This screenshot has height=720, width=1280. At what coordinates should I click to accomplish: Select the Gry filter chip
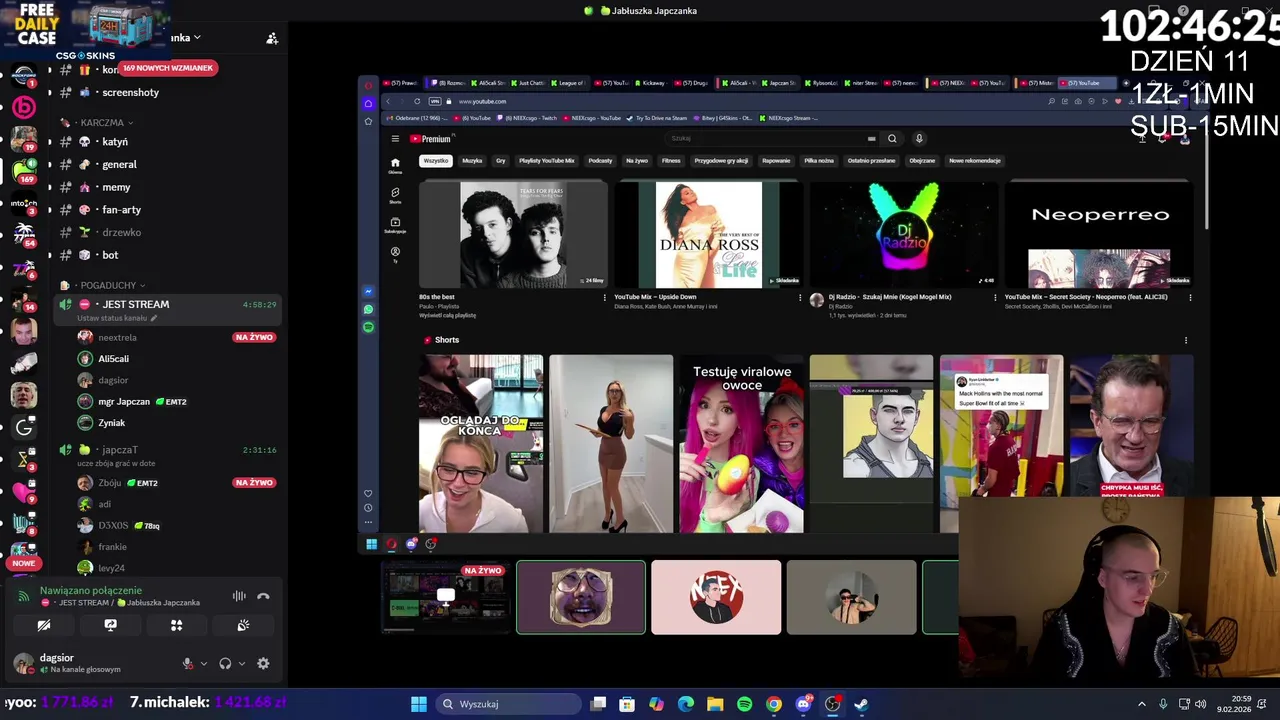(x=501, y=160)
